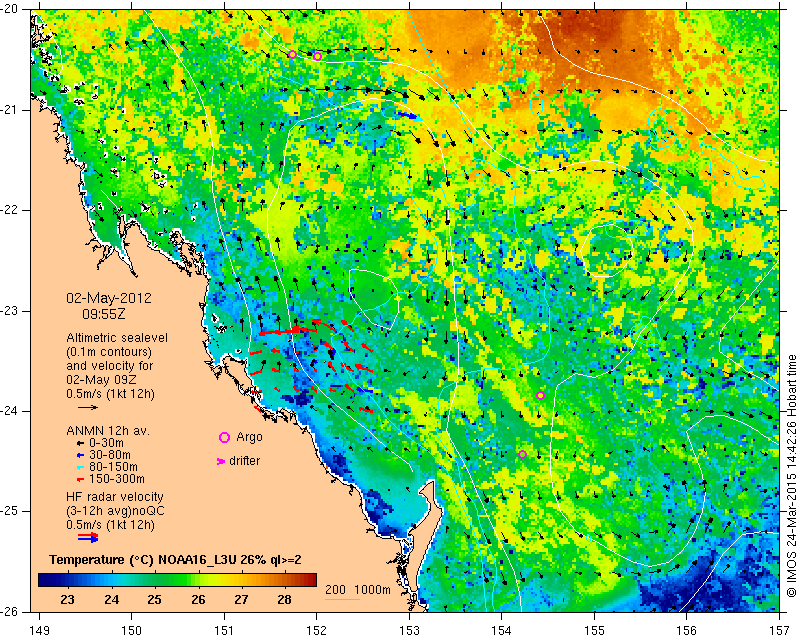Click the Argo circle symbol in the legend
Viewport: 800px width, 640px height.
224,437
